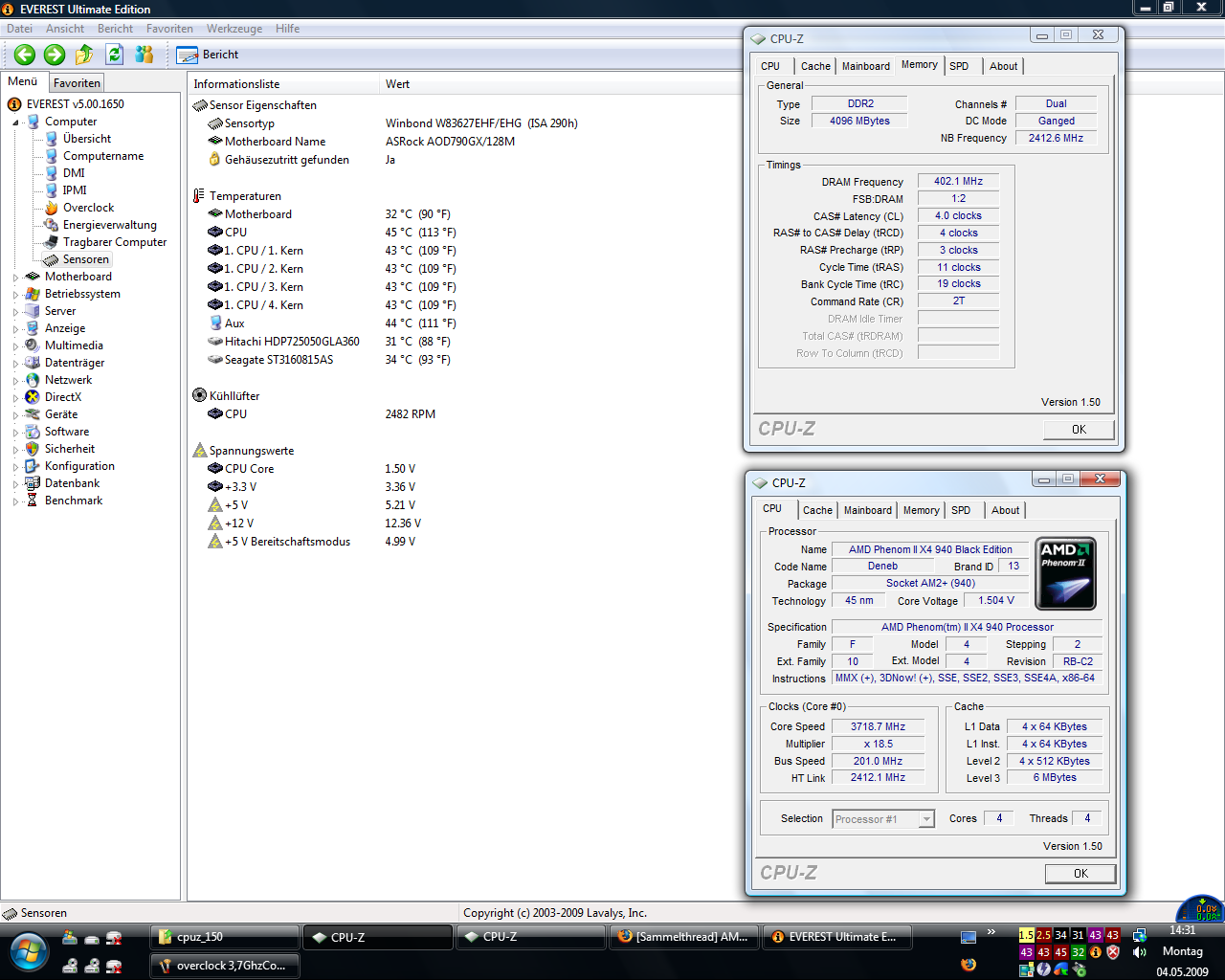Click the taskbar clock showing 14:31
This screenshot has width=1225, height=980.
[x=1183, y=930]
